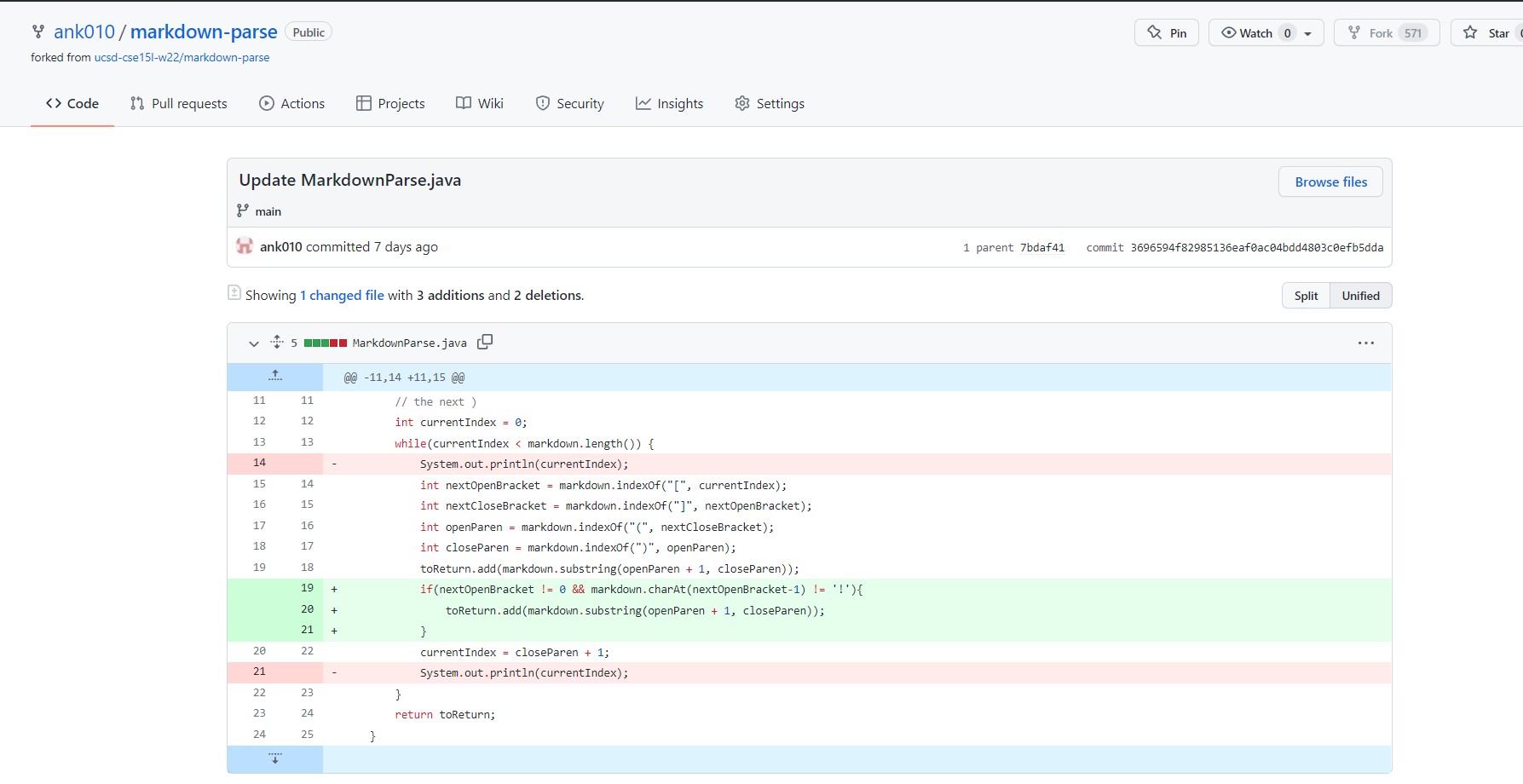1523x784 pixels.
Task: Expand hidden lines above line 11
Action: coord(274,376)
